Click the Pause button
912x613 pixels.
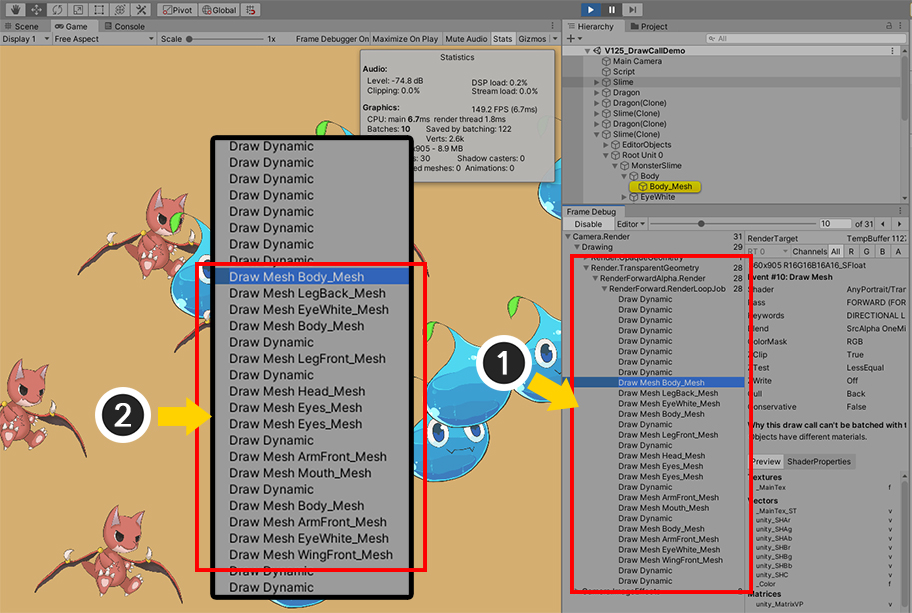[611, 9]
